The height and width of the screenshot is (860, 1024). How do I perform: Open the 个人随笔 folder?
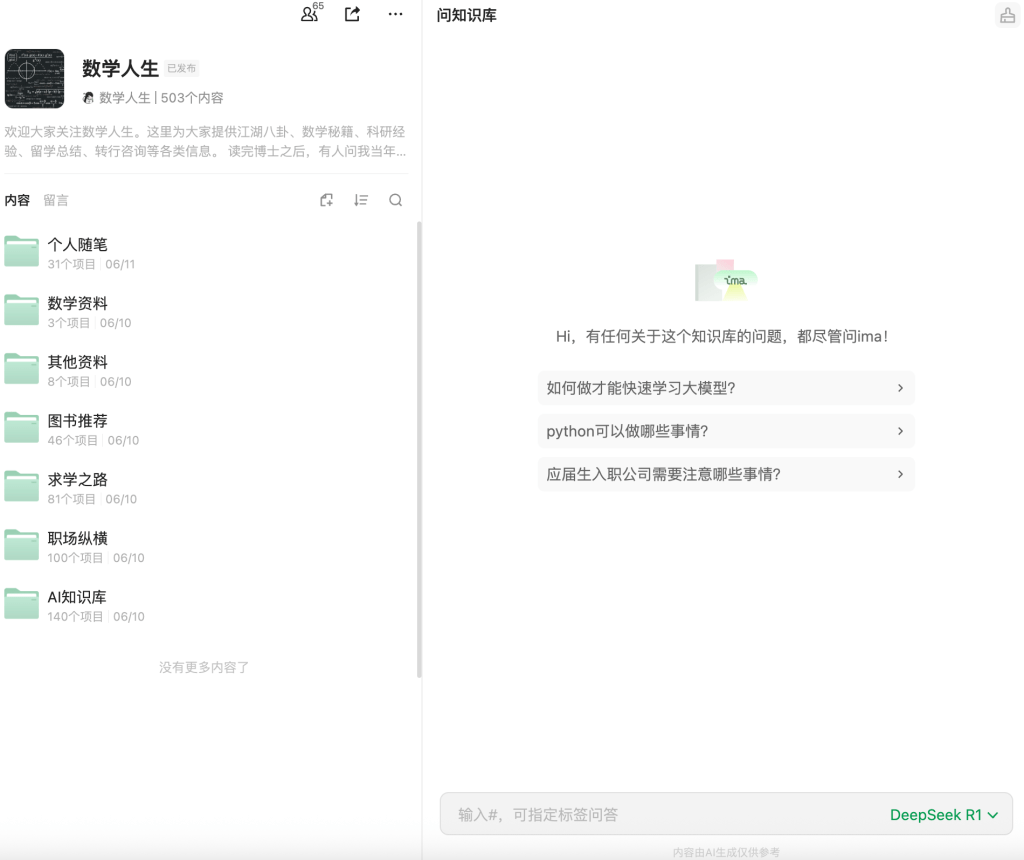pos(77,245)
